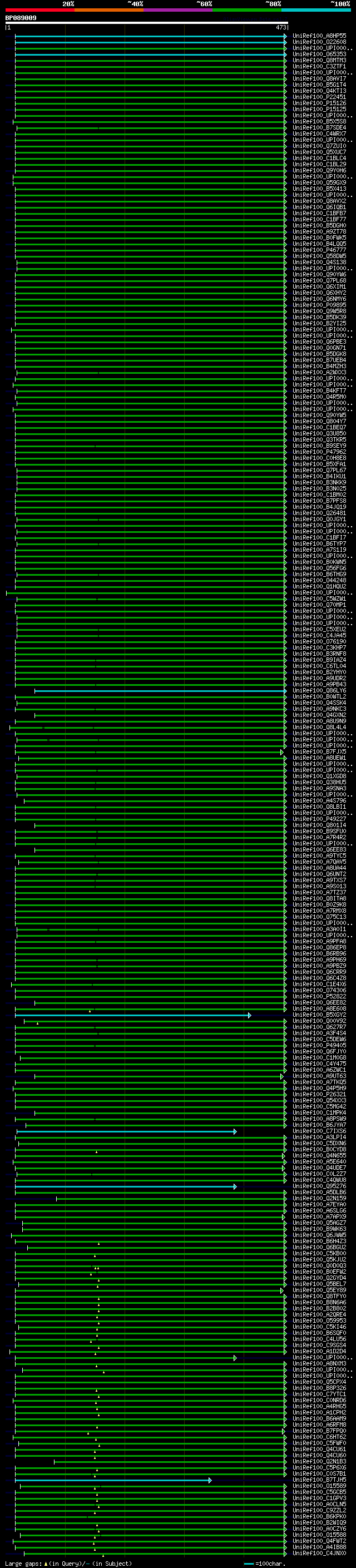The height and width of the screenshot is (1568, 356).
Task: Open hit UniRef100_O65353
Action: [319, 54]
